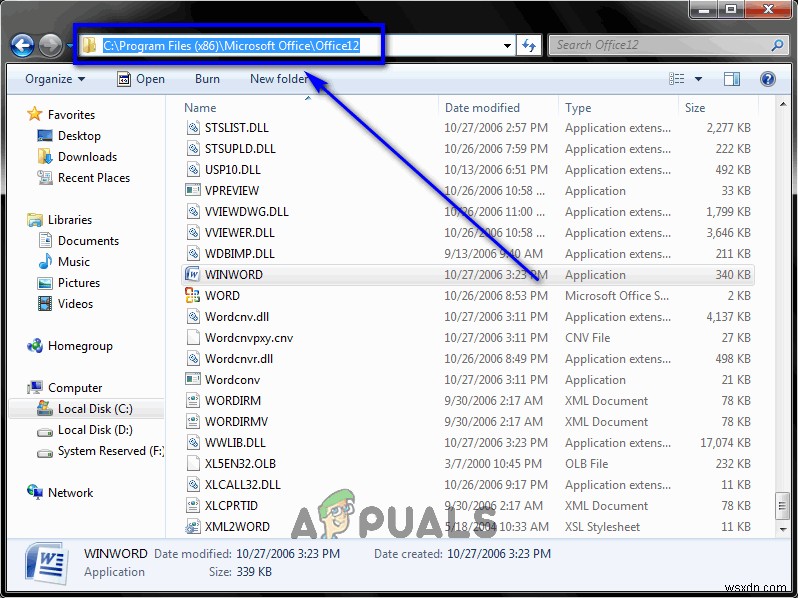Select the STSLIST.DLL file icon

pos(193,128)
